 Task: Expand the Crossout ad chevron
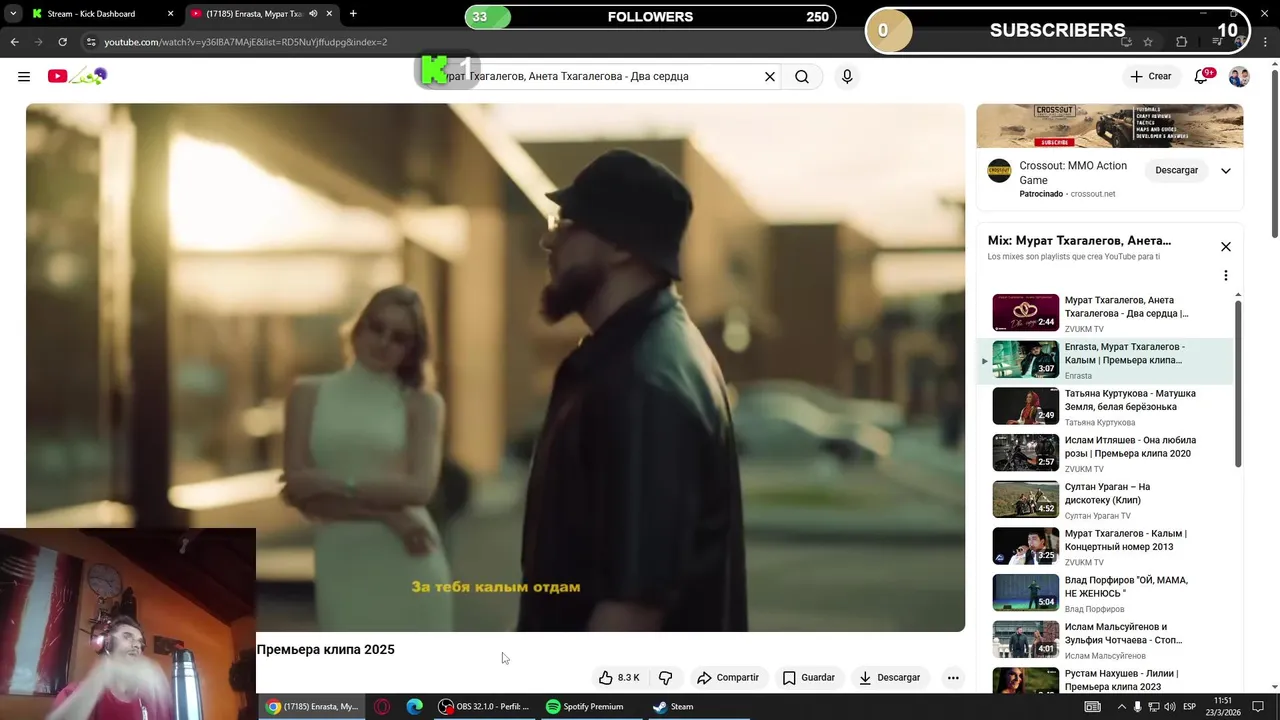pos(1226,170)
